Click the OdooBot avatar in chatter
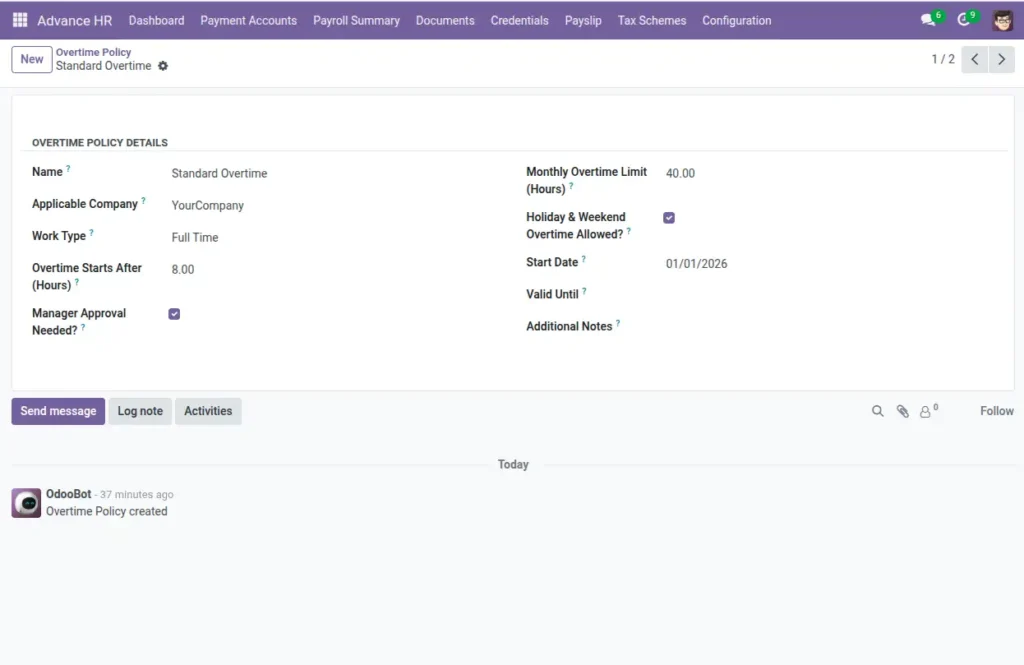Image resolution: width=1024 pixels, height=665 pixels. 26,503
